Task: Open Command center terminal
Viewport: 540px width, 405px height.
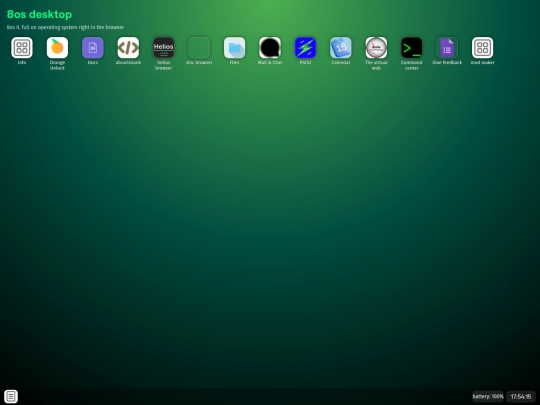Action: click(x=412, y=48)
